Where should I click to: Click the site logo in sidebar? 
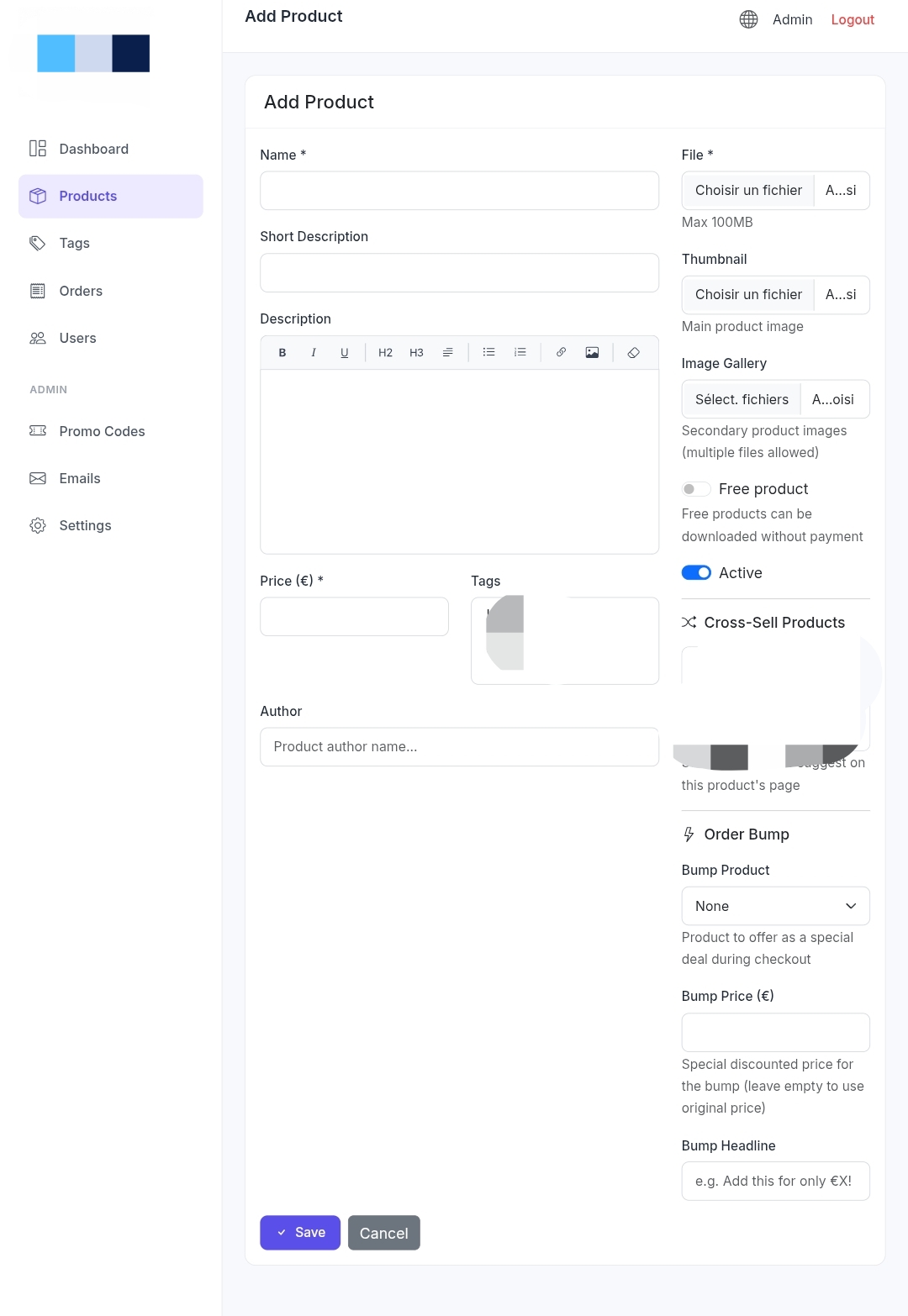pos(93,54)
